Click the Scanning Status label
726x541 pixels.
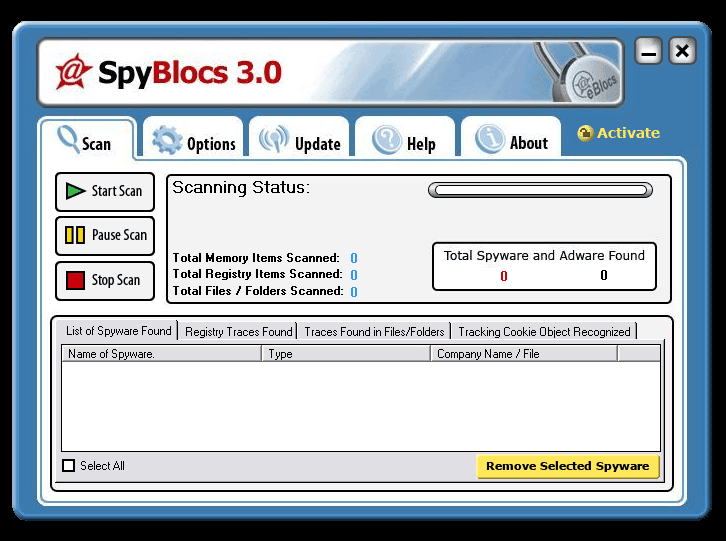click(241, 188)
